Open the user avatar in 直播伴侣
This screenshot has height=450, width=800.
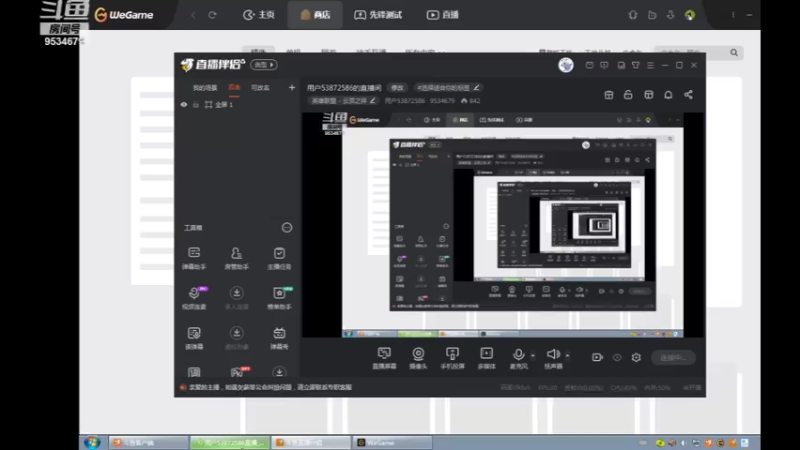coord(566,65)
